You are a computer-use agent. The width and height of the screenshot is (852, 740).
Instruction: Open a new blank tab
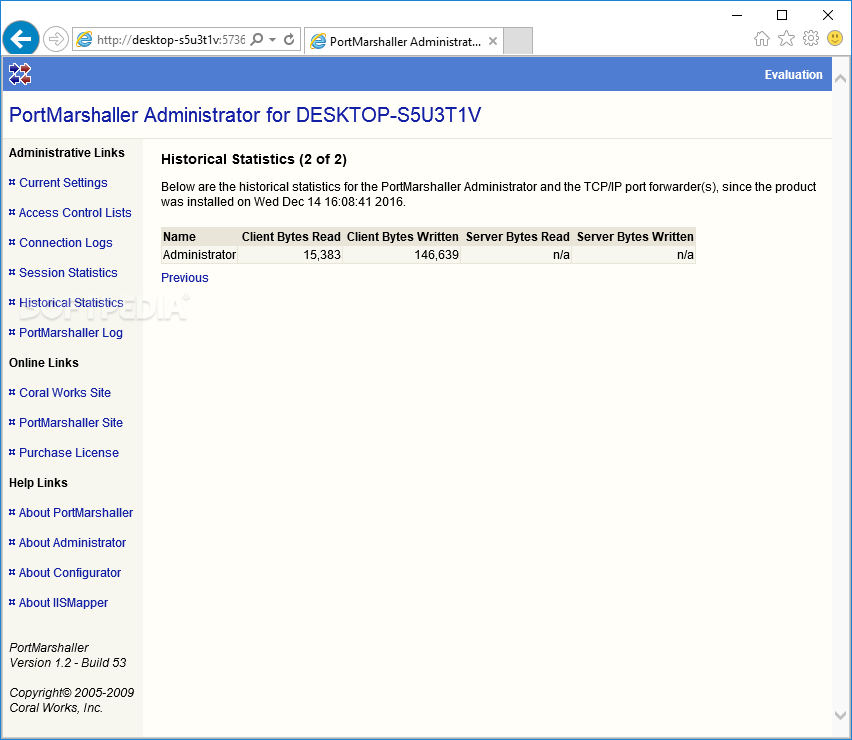tap(518, 41)
